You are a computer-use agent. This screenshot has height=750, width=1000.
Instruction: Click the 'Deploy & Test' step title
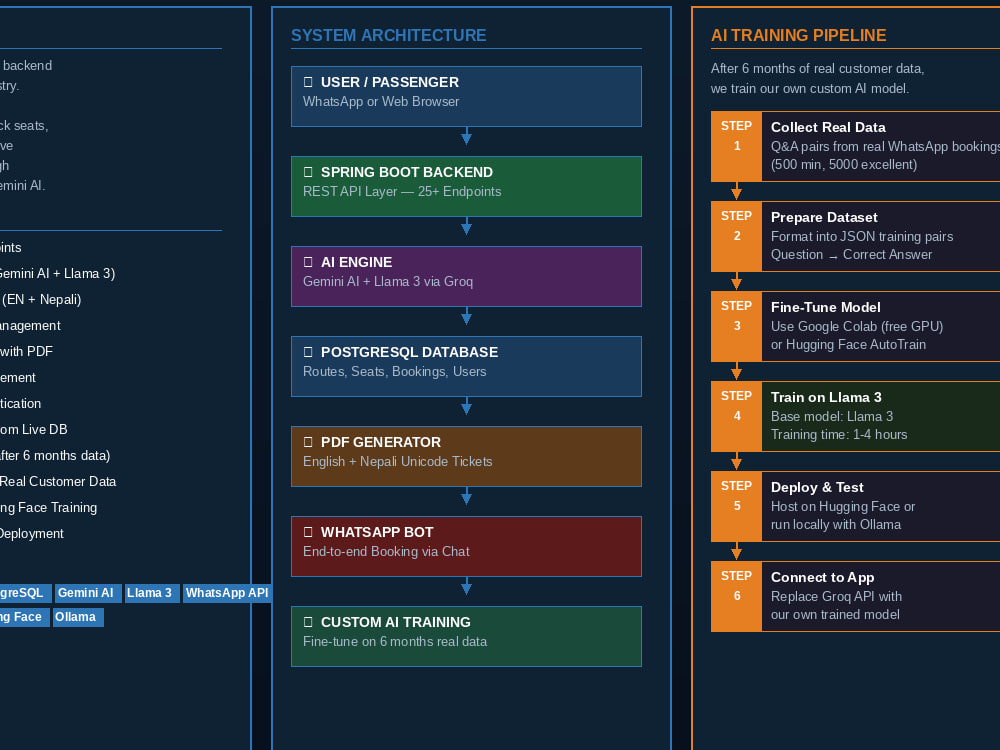click(817, 487)
